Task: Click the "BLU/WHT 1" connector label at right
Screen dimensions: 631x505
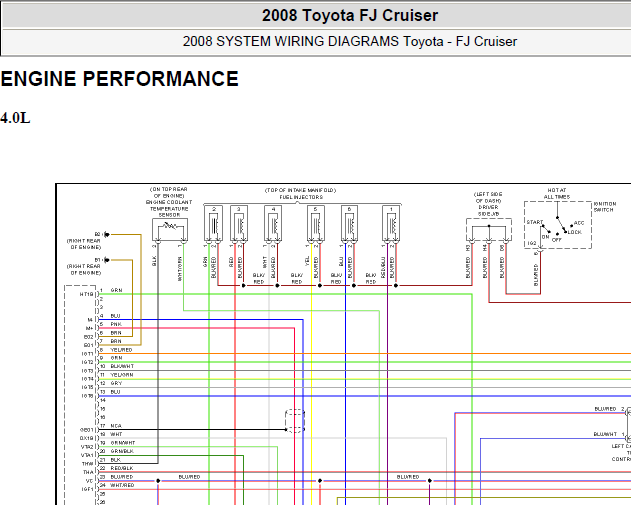Action: (x=609, y=435)
